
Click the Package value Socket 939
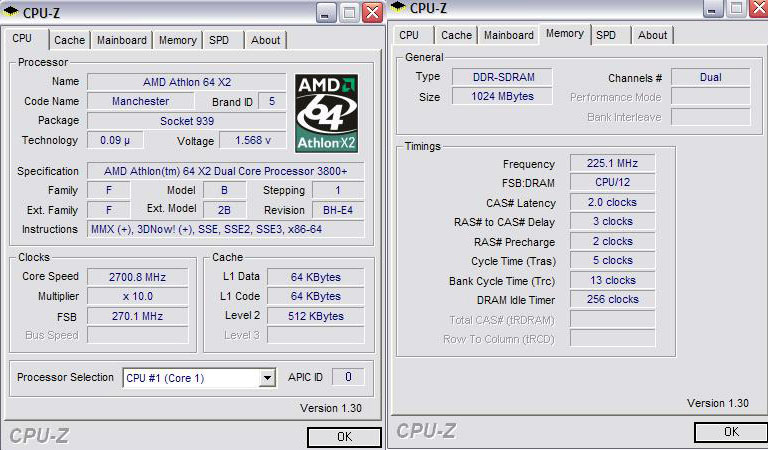click(187, 121)
